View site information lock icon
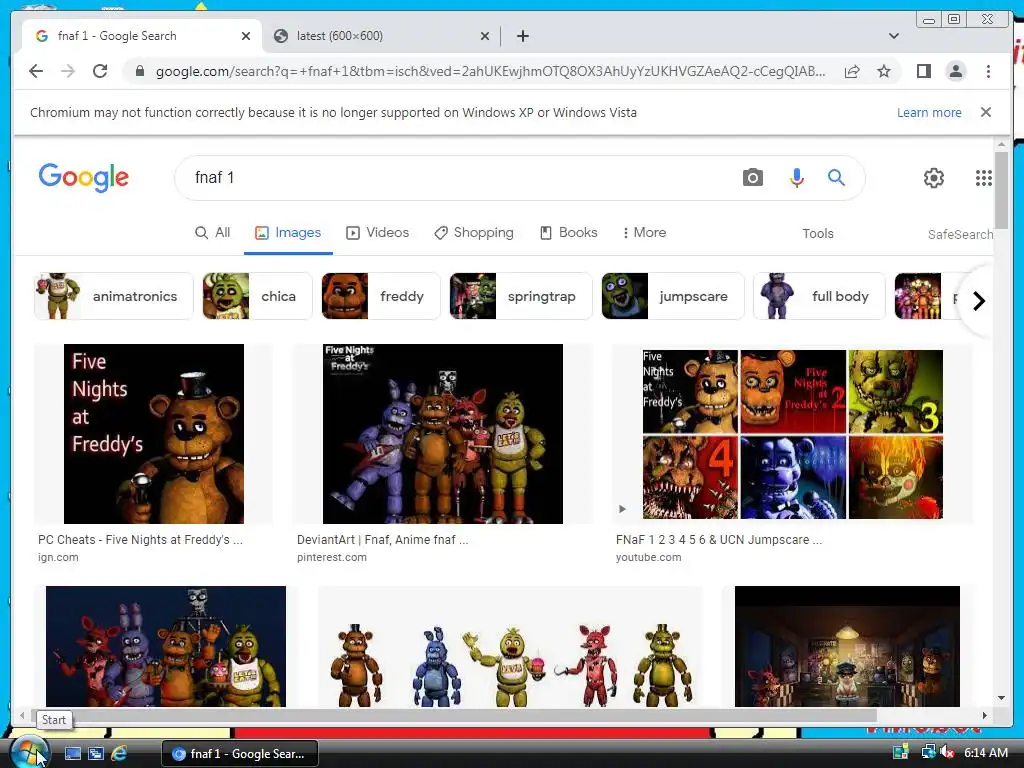1024x768 pixels. 139,71
